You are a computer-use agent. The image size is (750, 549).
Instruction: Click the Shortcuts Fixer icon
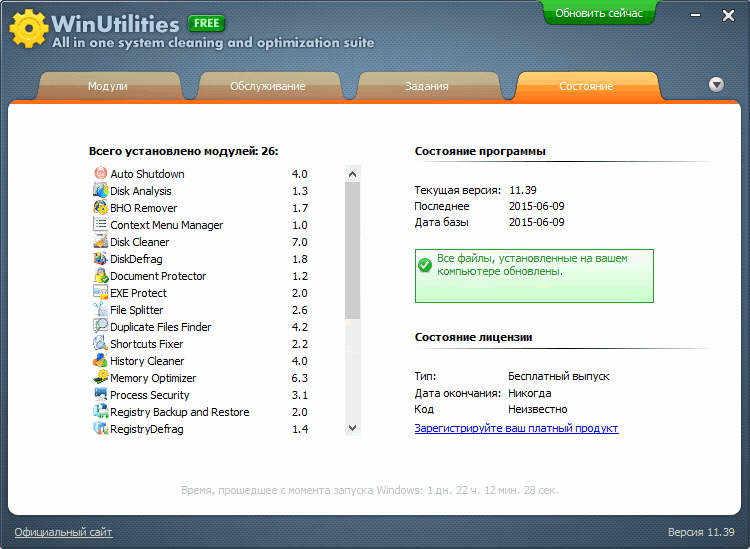point(100,343)
